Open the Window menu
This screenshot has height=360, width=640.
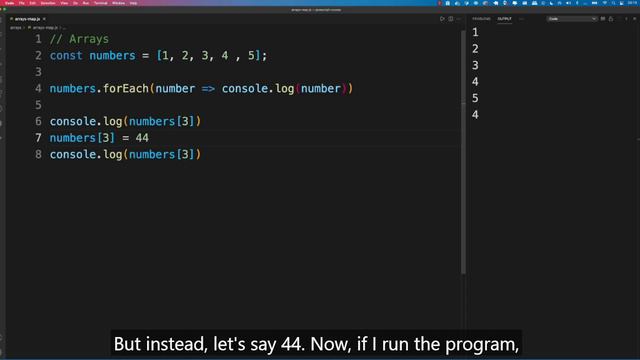point(118,3)
